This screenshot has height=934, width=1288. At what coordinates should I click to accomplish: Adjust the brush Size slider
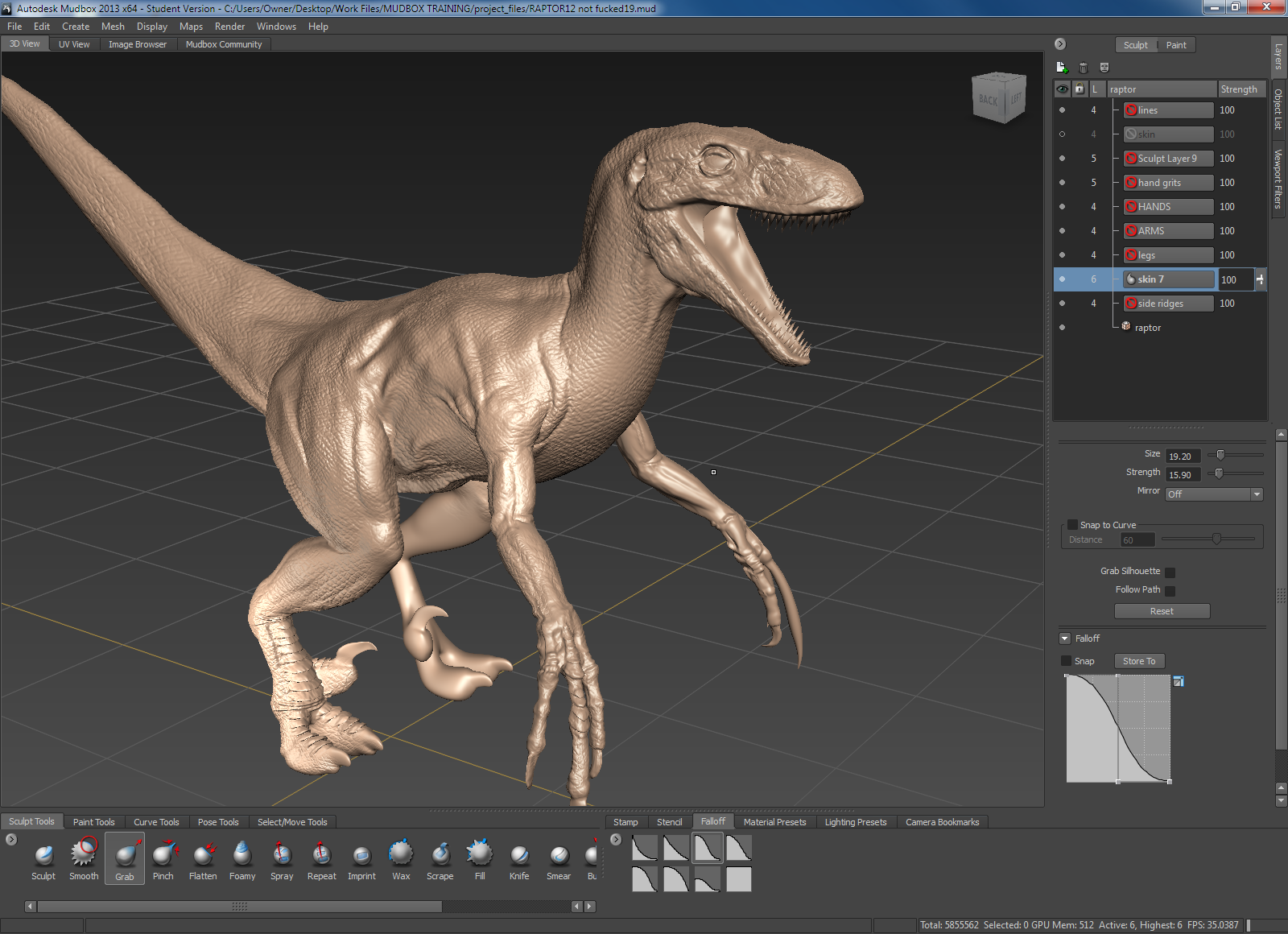point(1220,455)
